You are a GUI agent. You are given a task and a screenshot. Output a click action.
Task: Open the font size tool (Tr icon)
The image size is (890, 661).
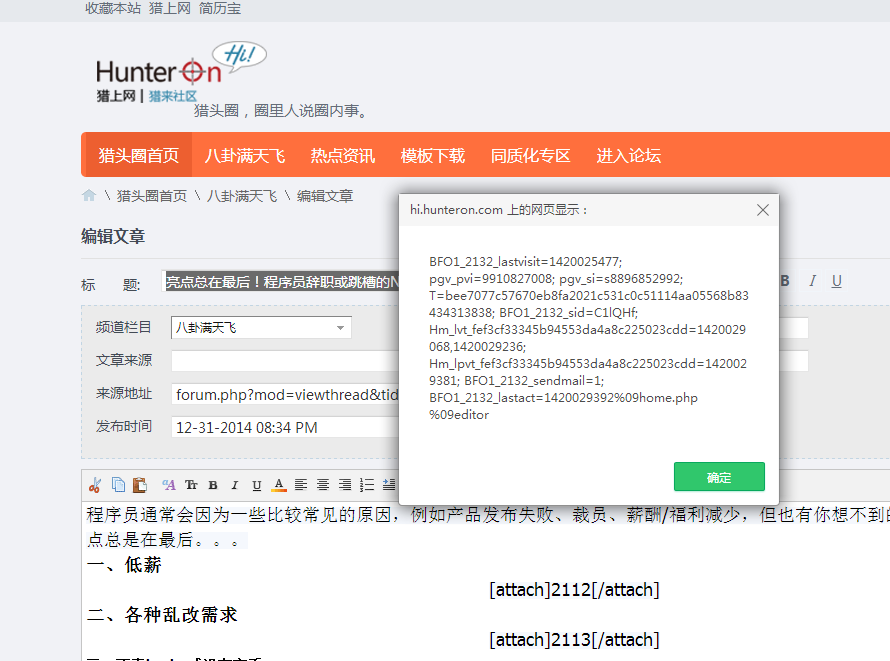(191, 485)
